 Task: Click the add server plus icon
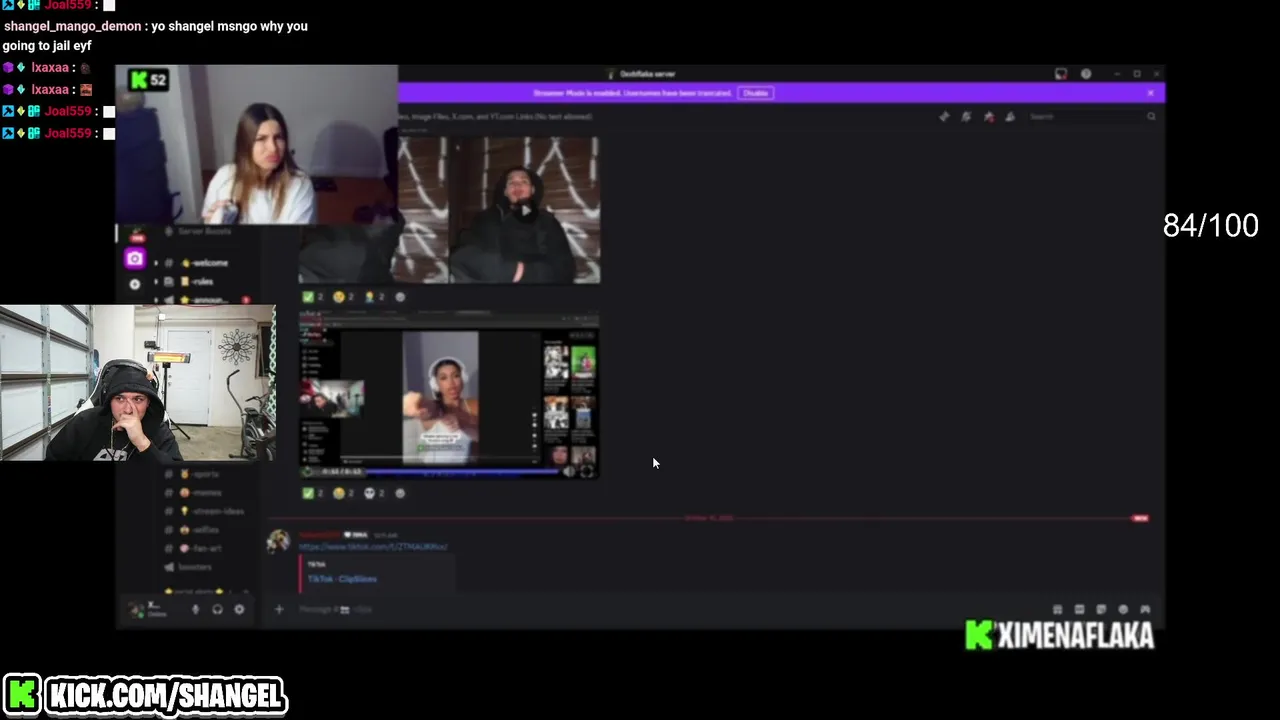tap(134, 283)
